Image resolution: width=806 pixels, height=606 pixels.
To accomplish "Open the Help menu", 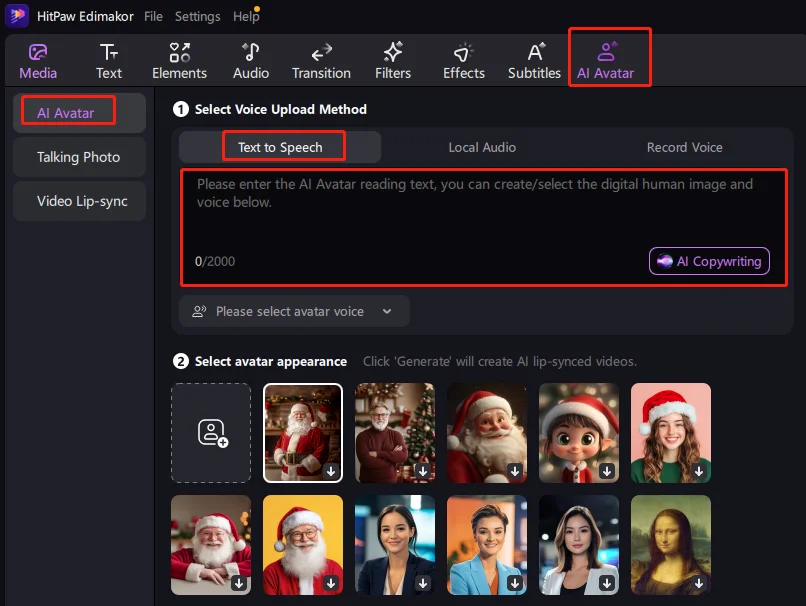I will pyautogui.click(x=245, y=17).
